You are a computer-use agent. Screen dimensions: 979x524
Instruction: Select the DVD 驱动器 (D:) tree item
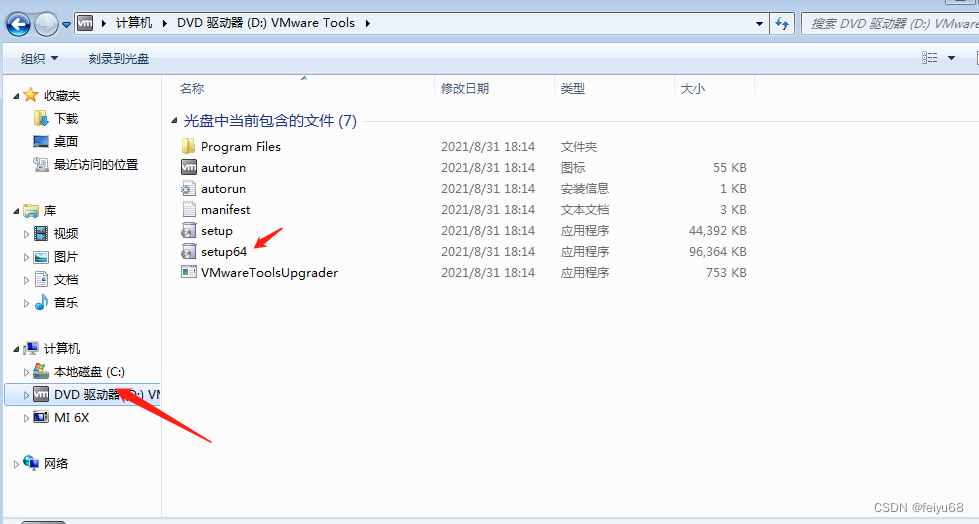click(x=82, y=395)
